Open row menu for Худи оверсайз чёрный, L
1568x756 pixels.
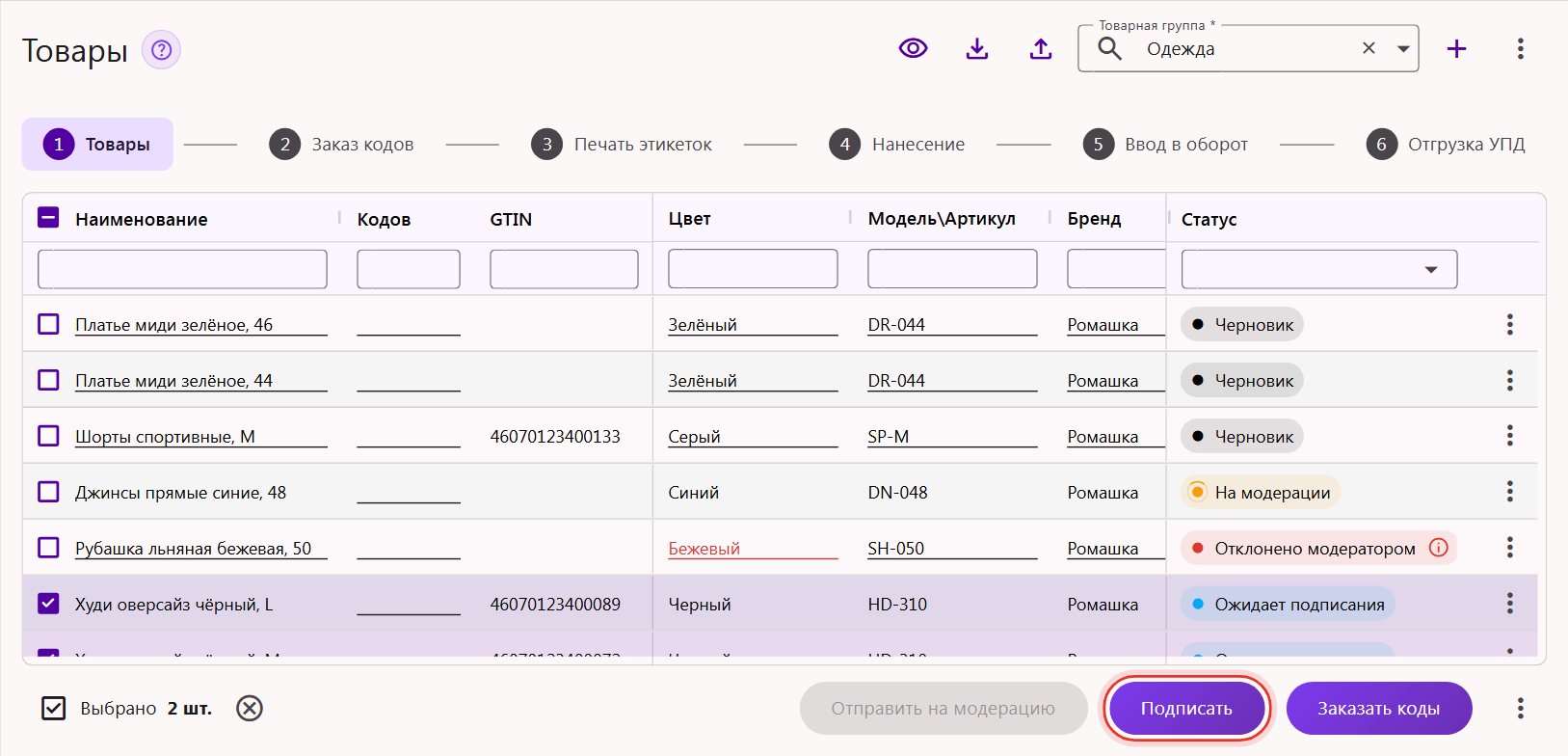pyautogui.click(x=1509, y=605)
